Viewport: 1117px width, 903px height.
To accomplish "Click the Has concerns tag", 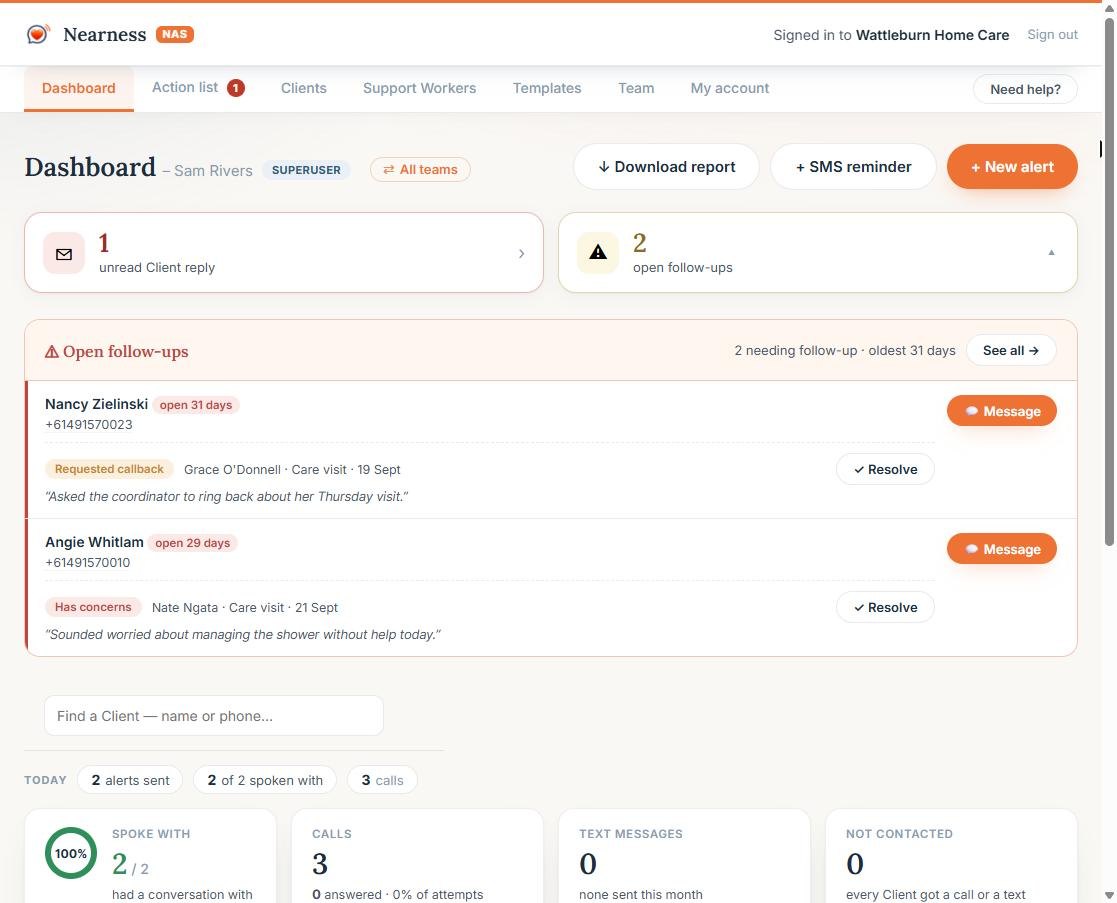I will [93, 607].
